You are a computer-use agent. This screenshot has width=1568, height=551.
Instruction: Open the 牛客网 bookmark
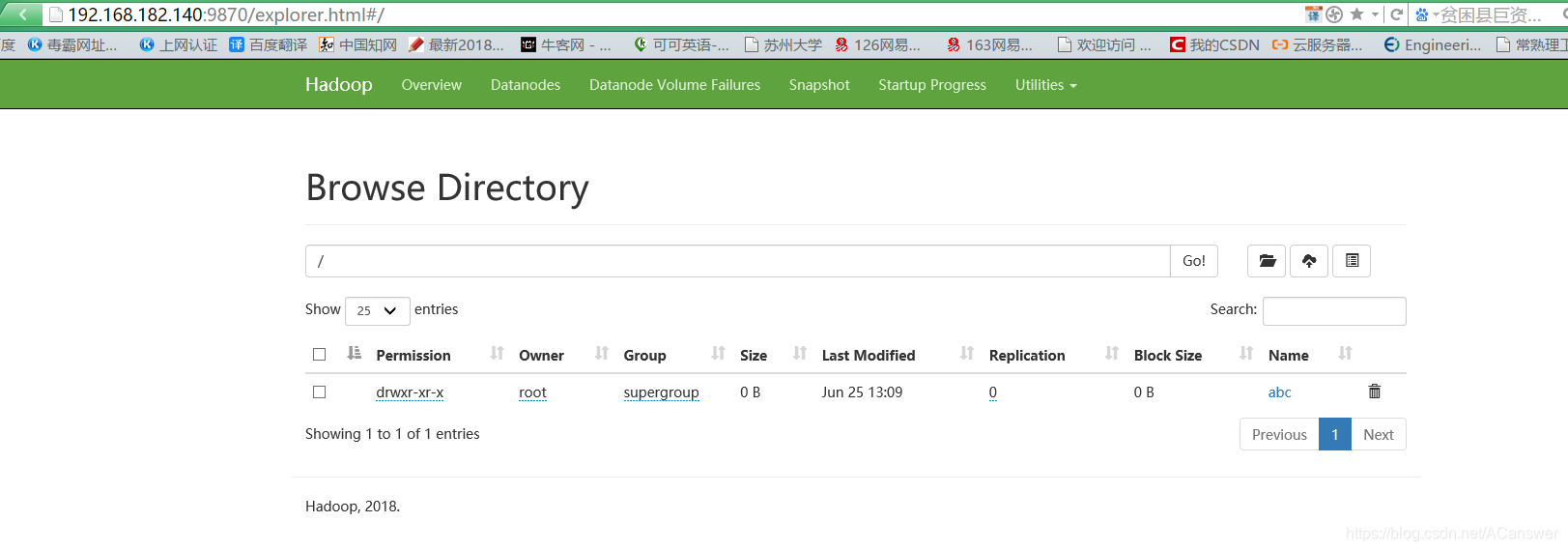click(566, 44)
